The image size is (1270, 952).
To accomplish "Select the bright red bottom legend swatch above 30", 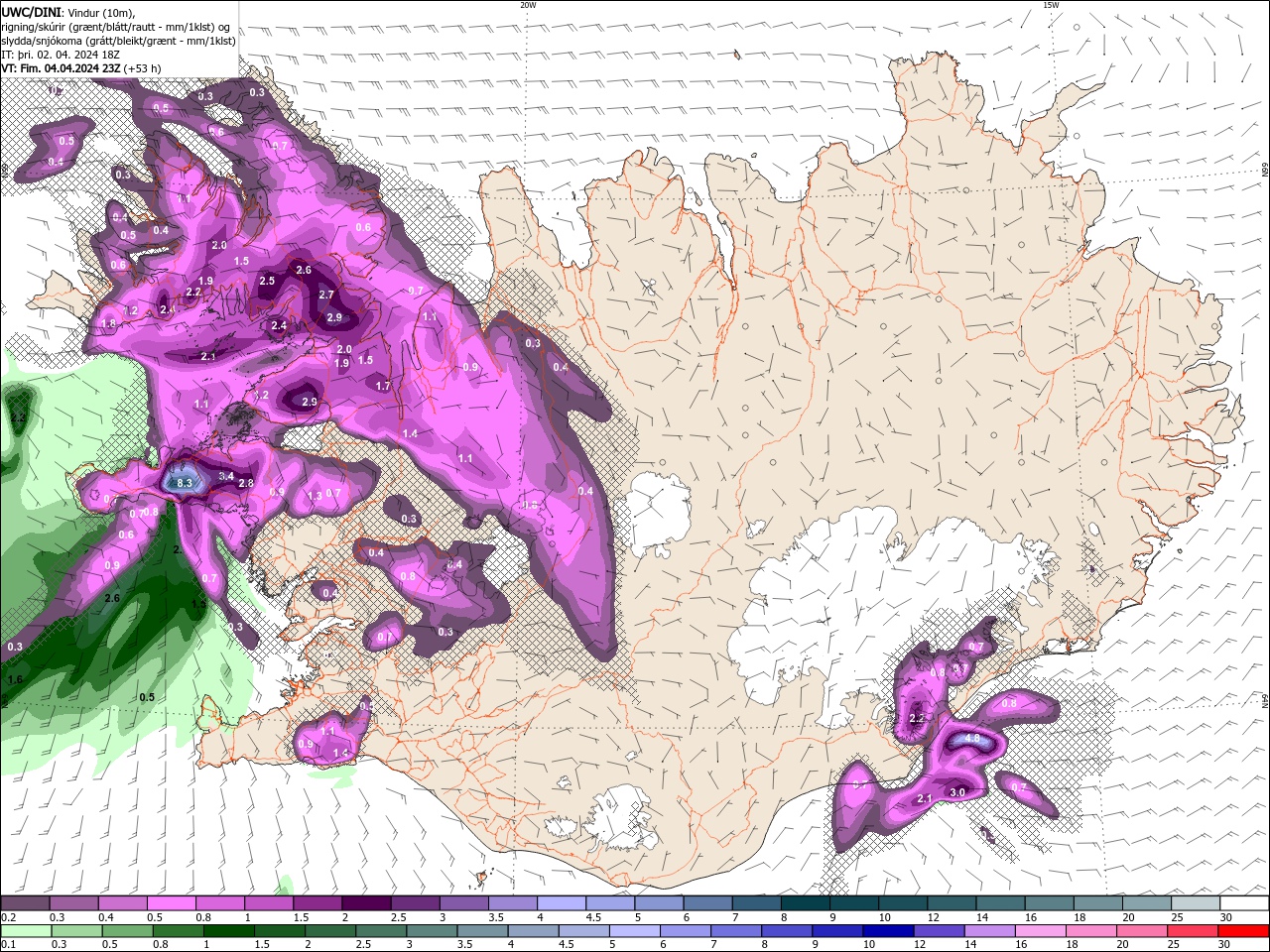I will [x=1244, y=931].
